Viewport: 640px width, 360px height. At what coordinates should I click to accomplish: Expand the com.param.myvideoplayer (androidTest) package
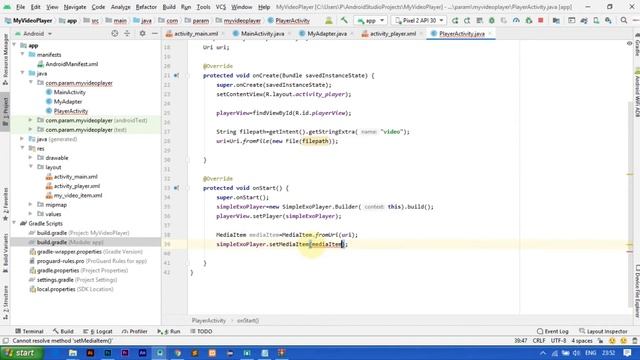(31, 120)
